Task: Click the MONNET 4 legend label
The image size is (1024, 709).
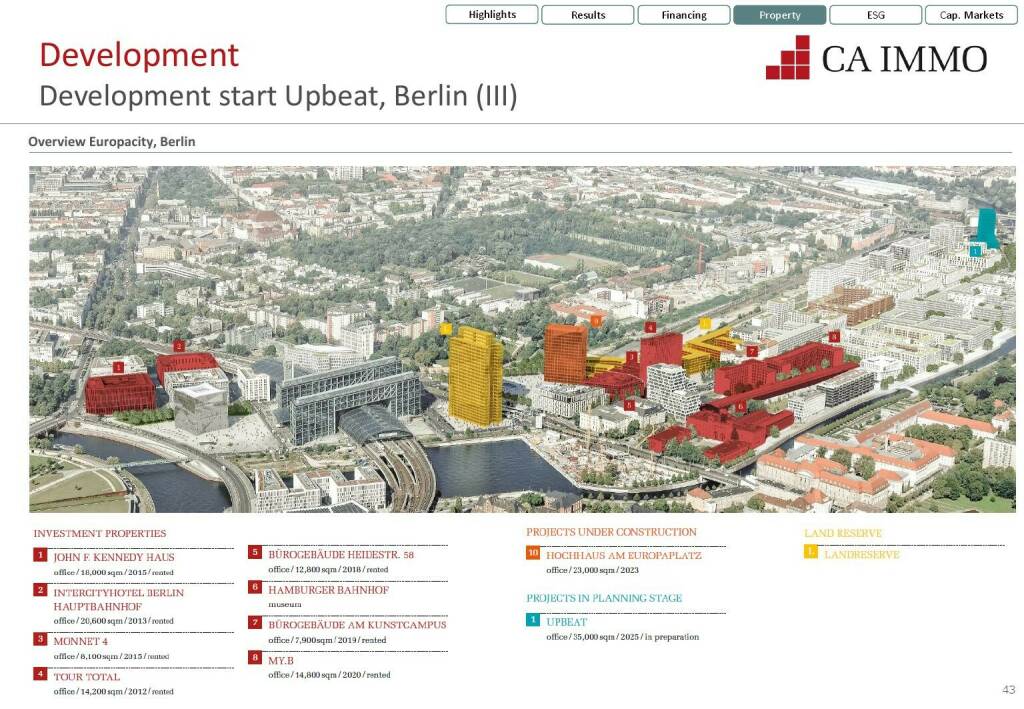Action: click(x=80, y=640)
